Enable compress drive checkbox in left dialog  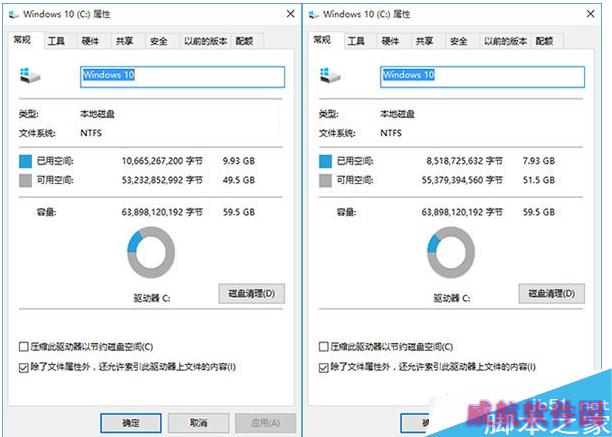pos(24,346)
